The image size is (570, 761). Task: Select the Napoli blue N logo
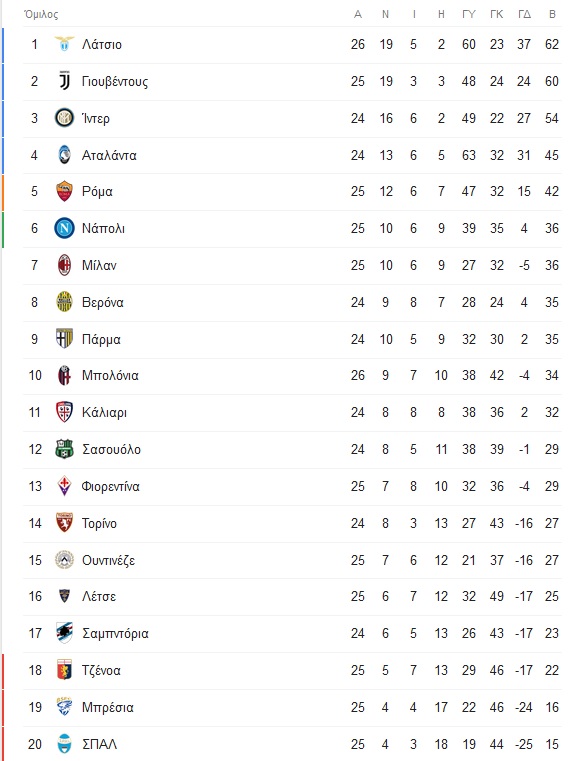coord(64,228)
